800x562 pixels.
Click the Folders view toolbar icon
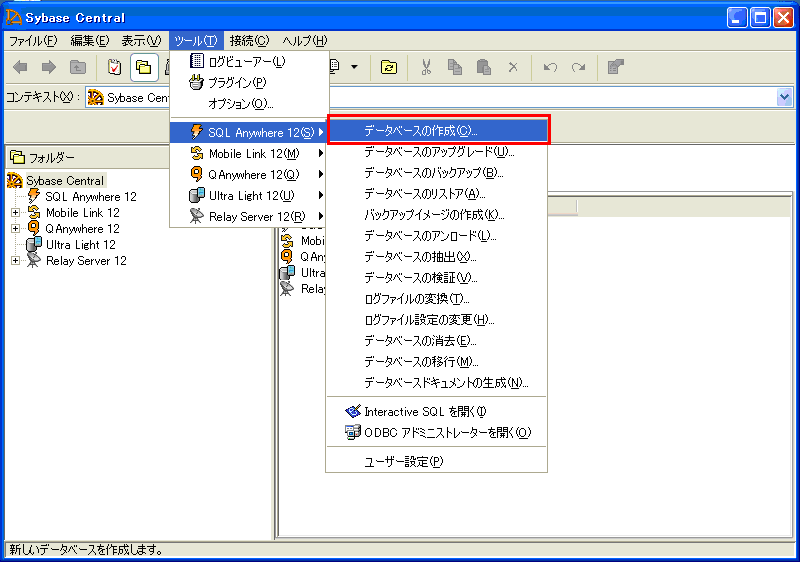point(144,67)
